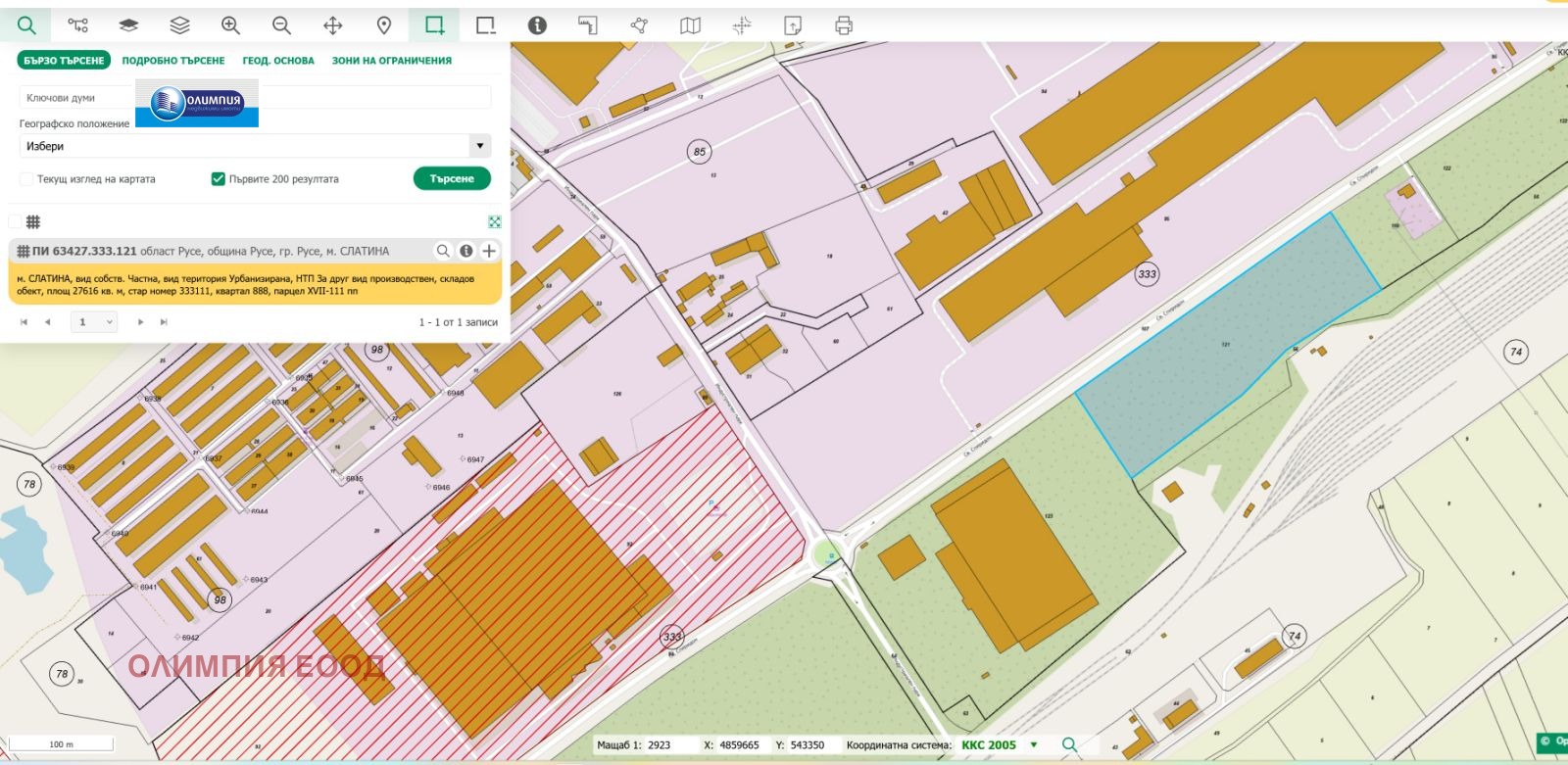Open the 'Избери' geographic location dropdown
Screen dimensions: 1568x765
click(255, 146)
